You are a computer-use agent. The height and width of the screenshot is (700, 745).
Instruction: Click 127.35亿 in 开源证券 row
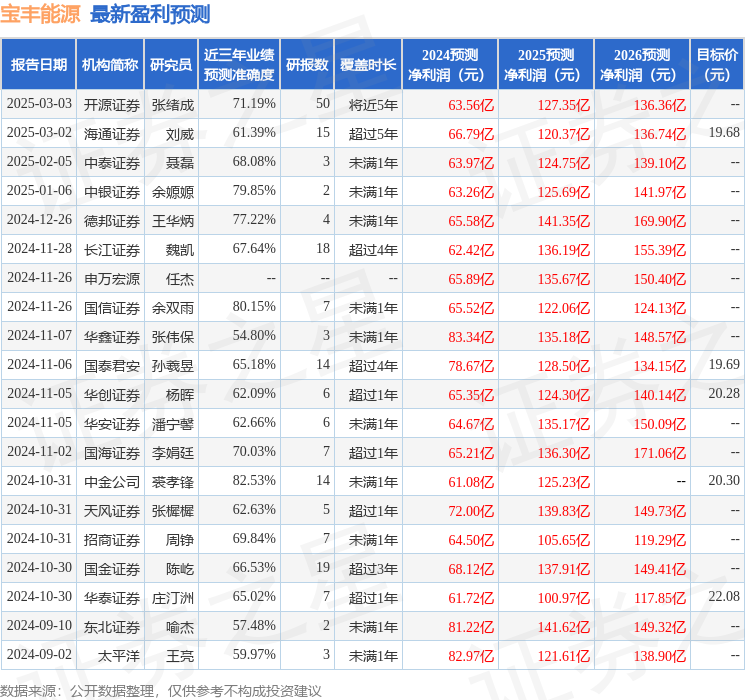[564, 105]
